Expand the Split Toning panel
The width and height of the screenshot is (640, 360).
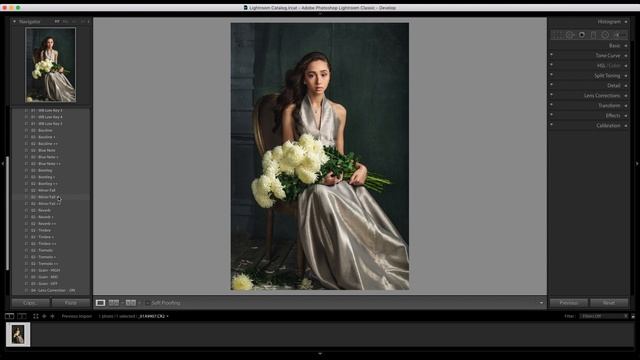(x=626, y=76)
